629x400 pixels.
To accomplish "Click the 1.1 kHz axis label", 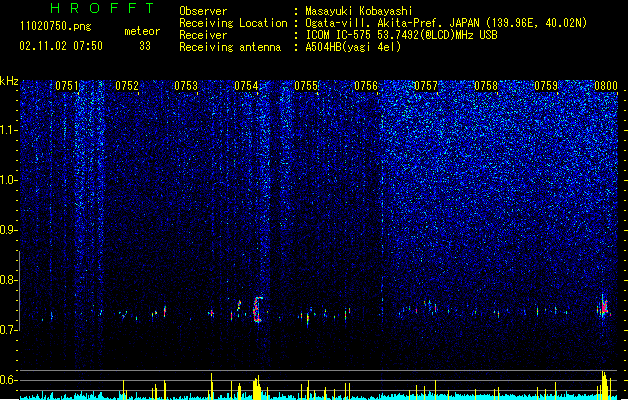I will tap(9, 130).
